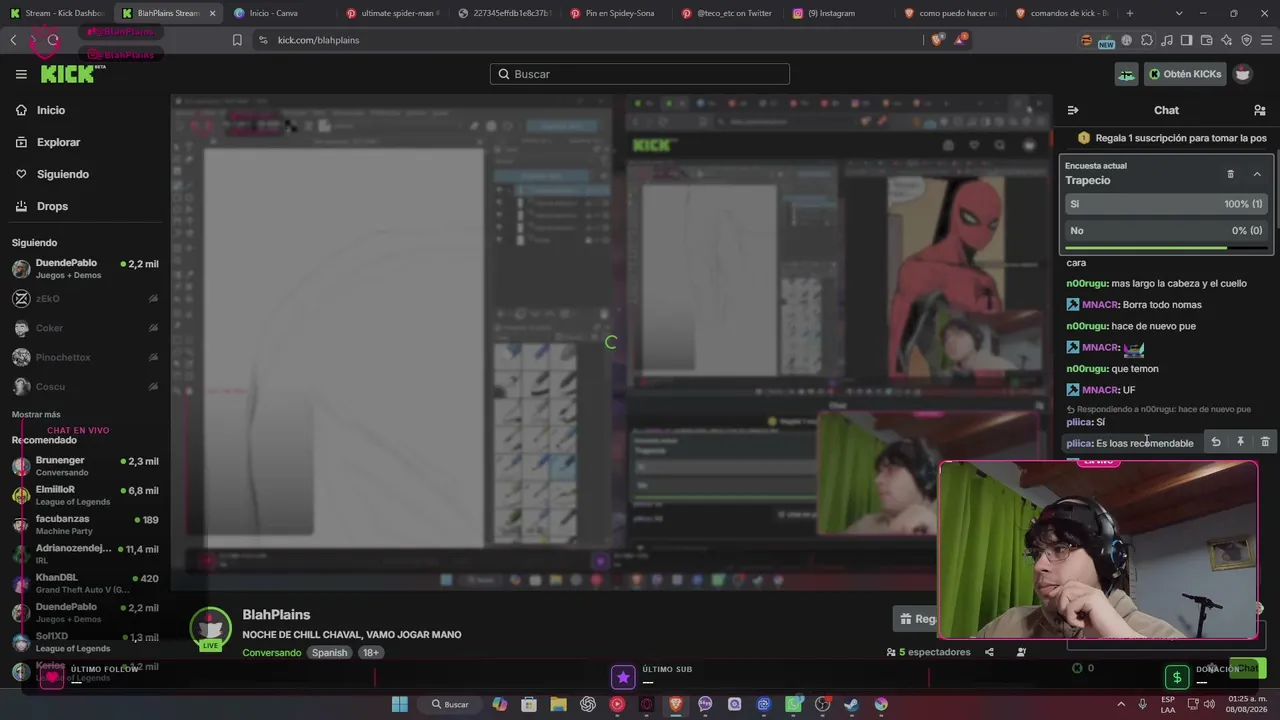Image resolution: width=1280 pixels, height=720 pixels.
Task: Click the icon right of the share icon
Action: pyautogui.click(x=1021, y=652)
